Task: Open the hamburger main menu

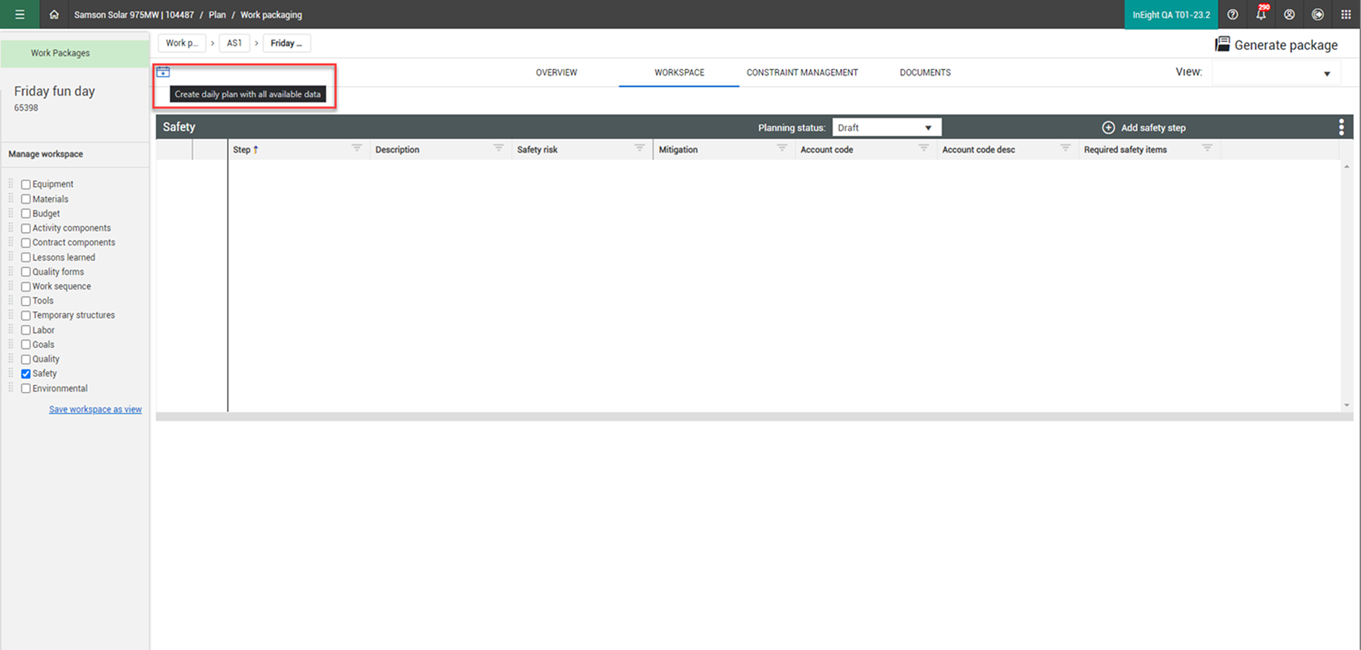Action: 19,14
